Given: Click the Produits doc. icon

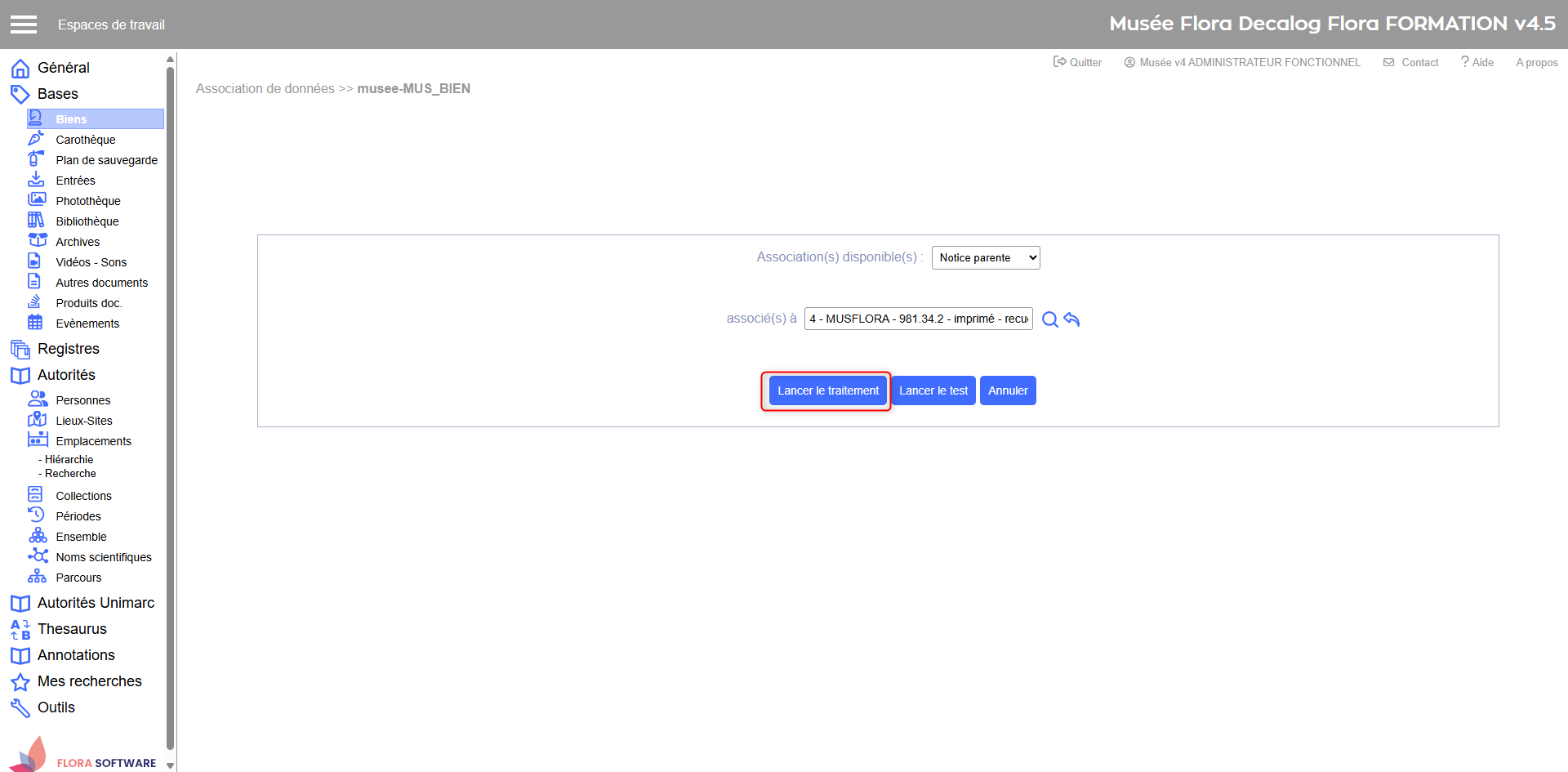Looking at the screenshot, I should point(34,302).
